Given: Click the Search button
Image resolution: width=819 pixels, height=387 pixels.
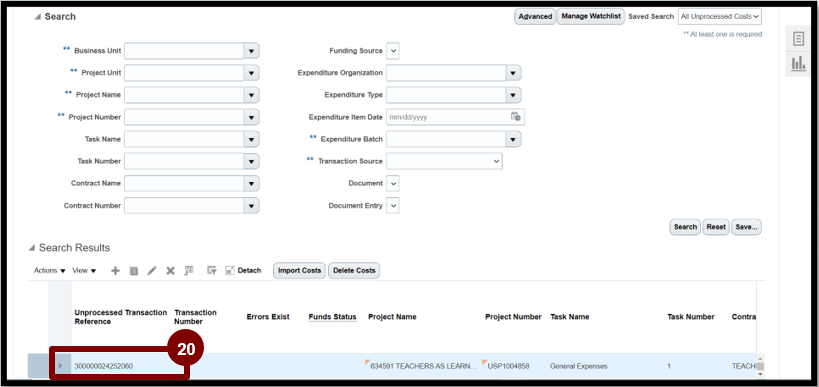Looking at the screenshot, I should tap(685, 227).
